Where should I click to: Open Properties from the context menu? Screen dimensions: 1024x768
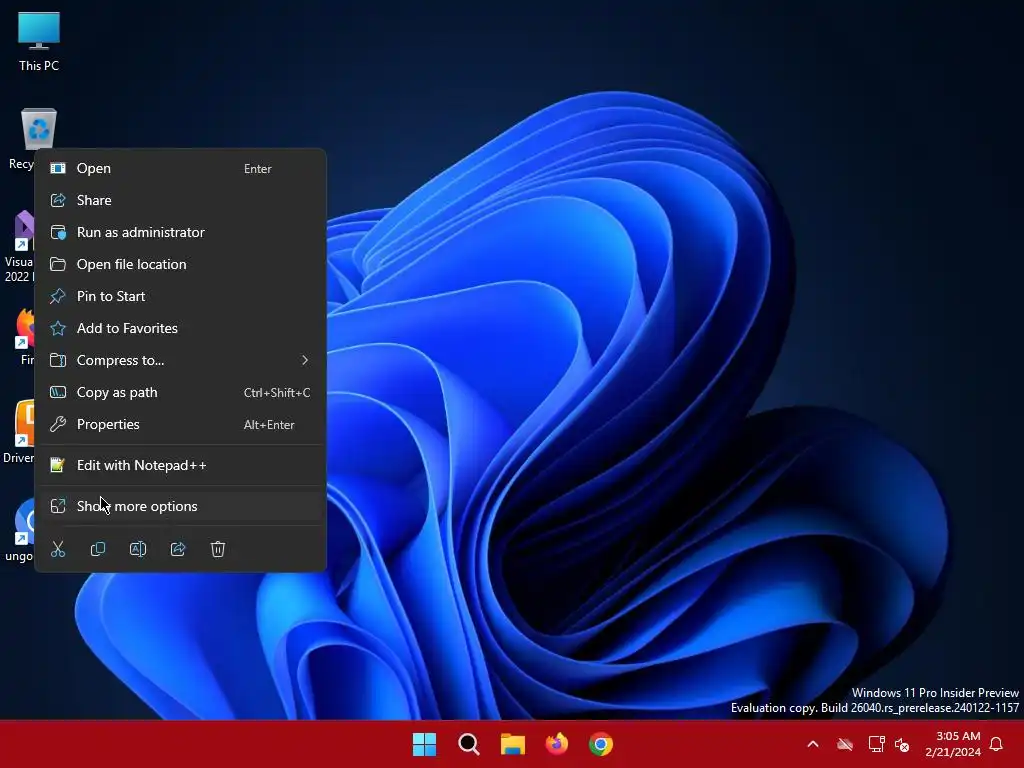(x=180, y=424)
